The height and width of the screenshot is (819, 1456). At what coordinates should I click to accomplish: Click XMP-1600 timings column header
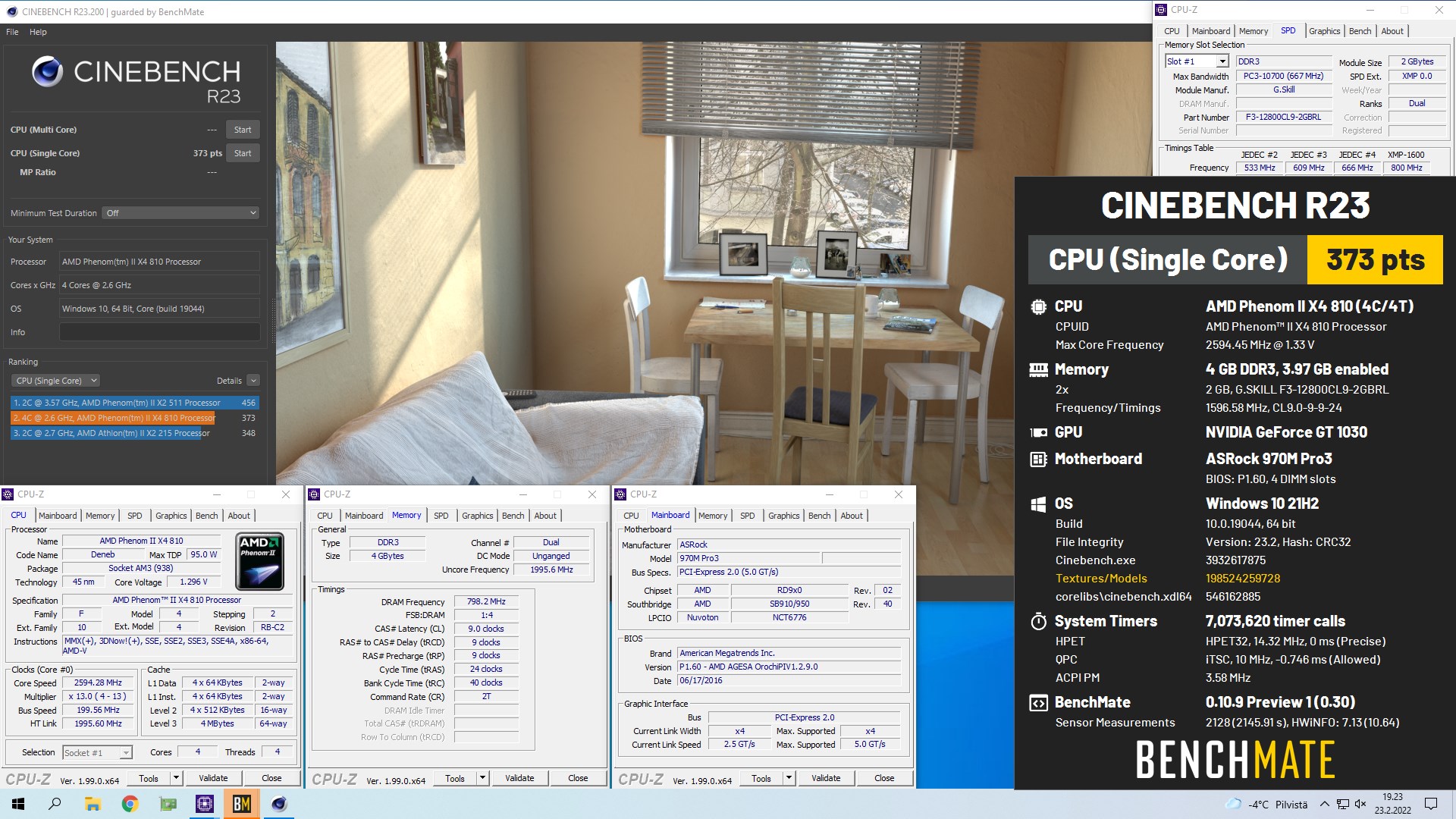click(1406, 155)
